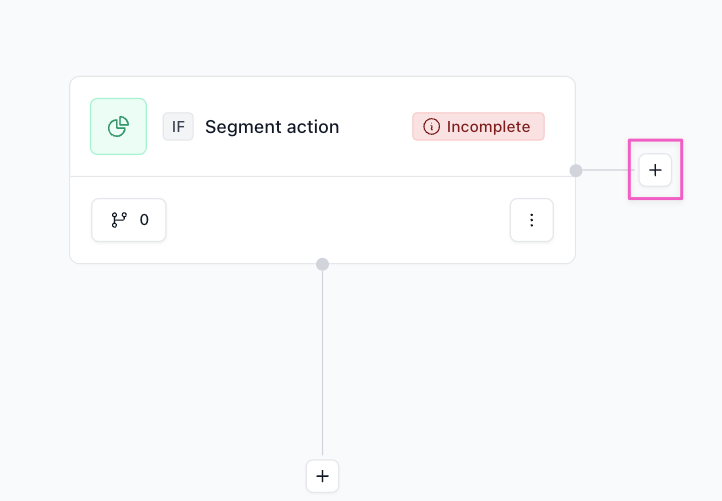Add a step via bottom plus button
Screen dimensions: 722x501
[322, 476]
